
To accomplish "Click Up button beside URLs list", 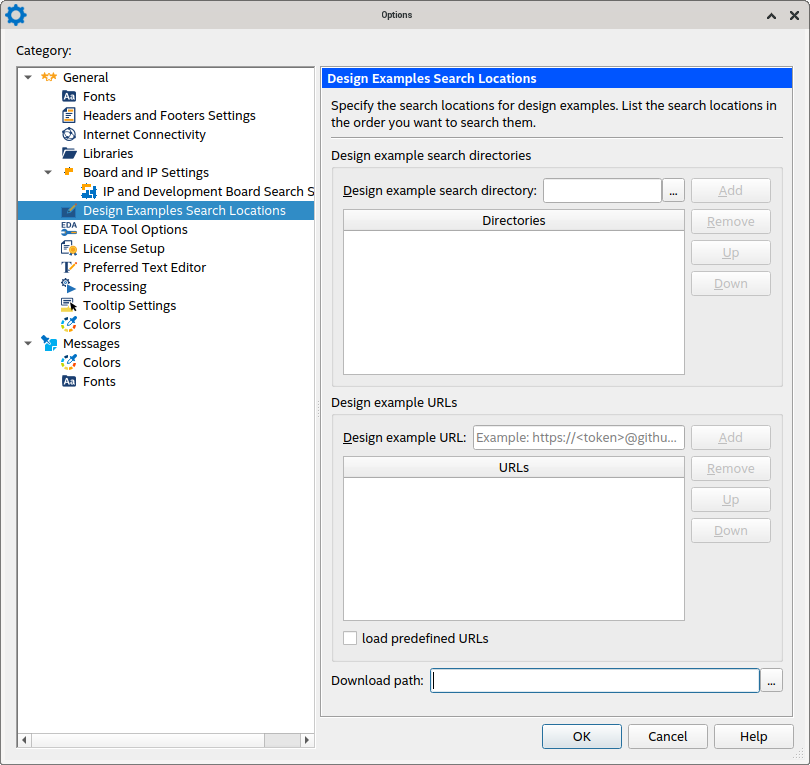I will [730, 499].
